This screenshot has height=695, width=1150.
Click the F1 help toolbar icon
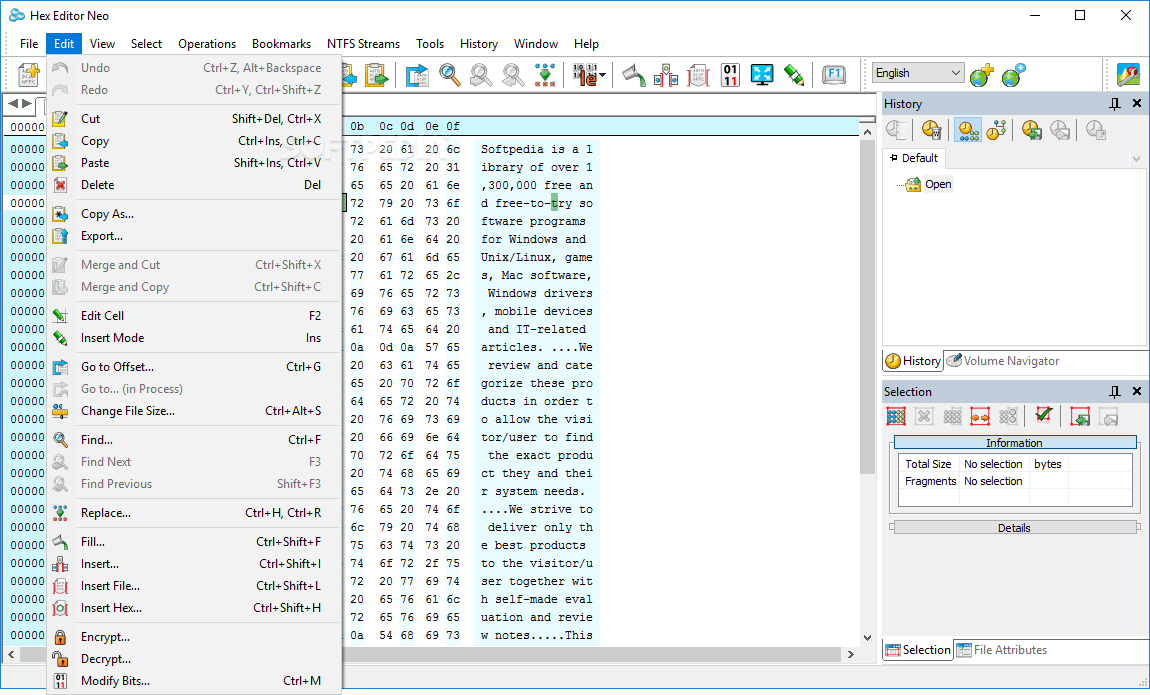(x=834, y=74)
